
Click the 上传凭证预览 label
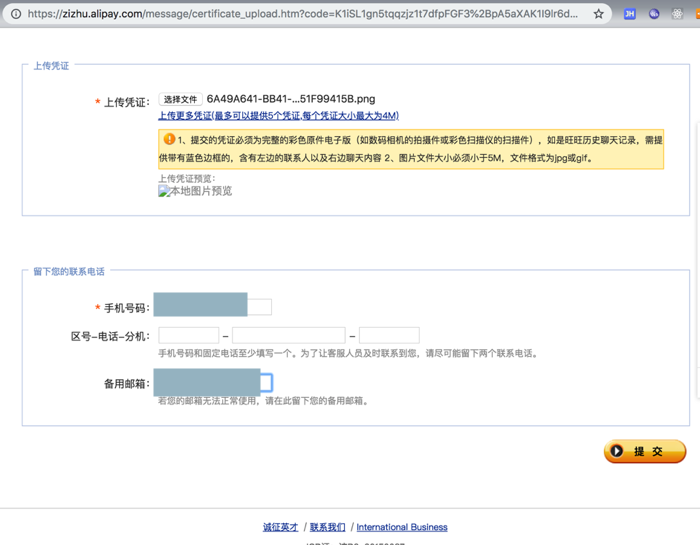[x=187, y=179]
